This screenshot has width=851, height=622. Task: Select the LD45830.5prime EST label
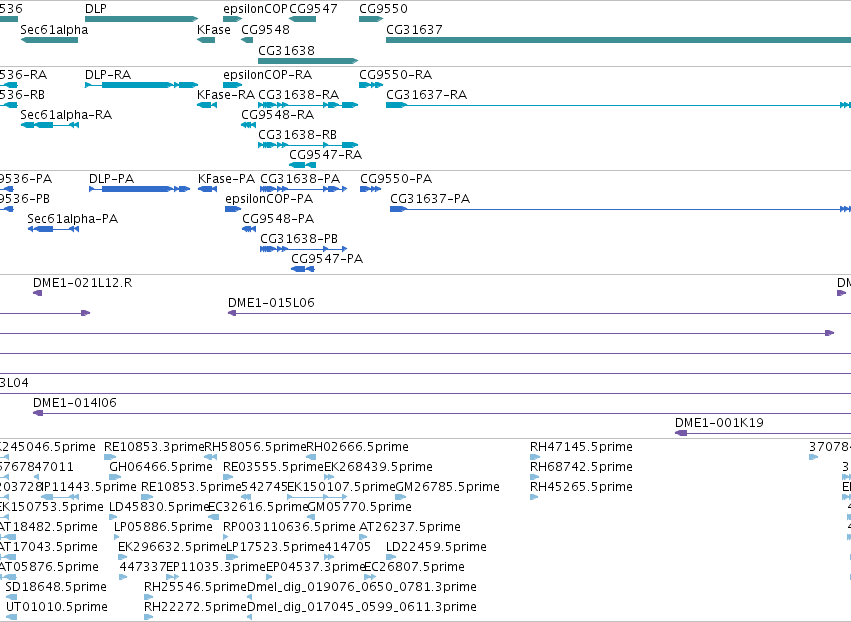160,507
